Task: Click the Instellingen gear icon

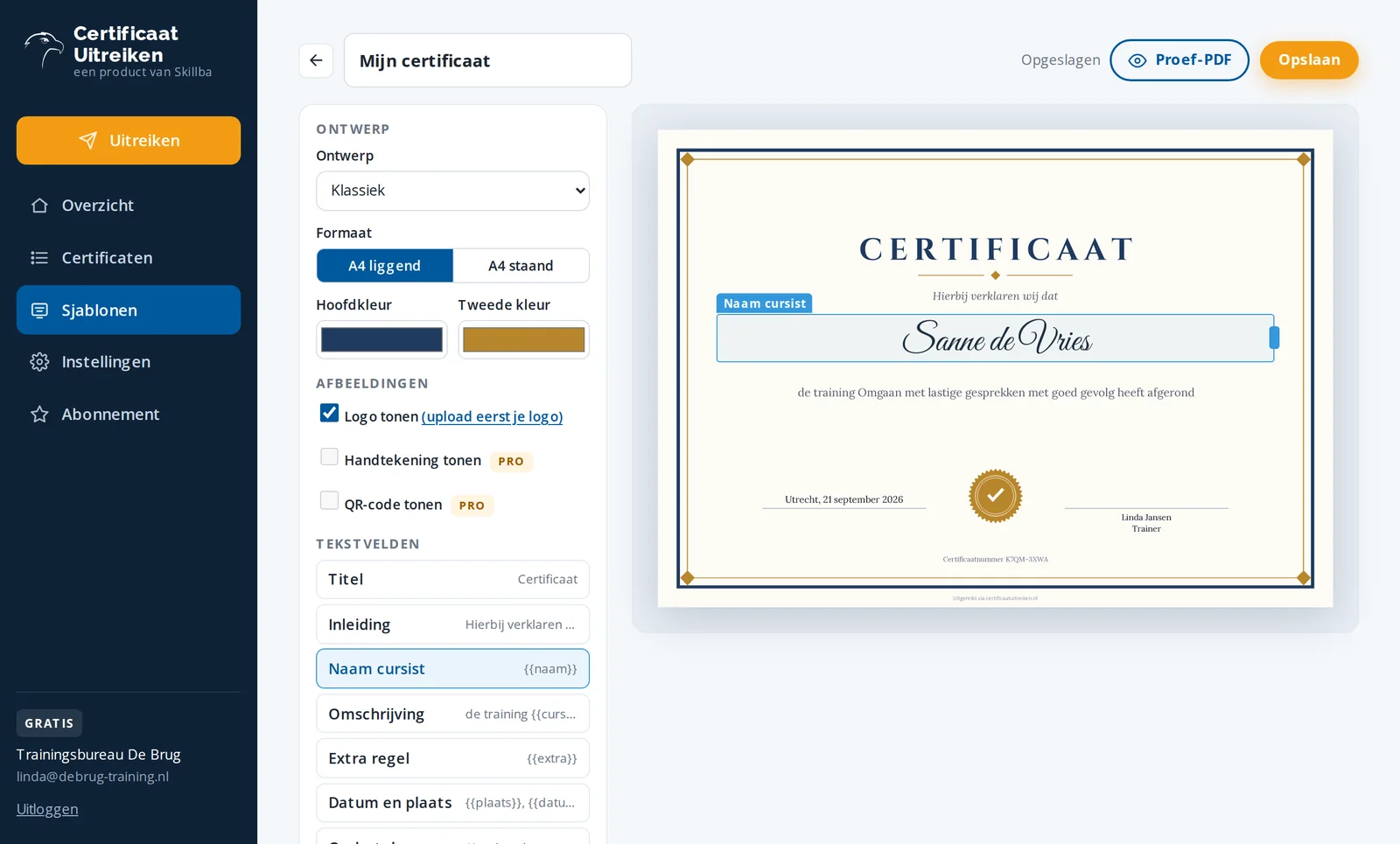Action: pyautogui.click(x=39, y=362)
